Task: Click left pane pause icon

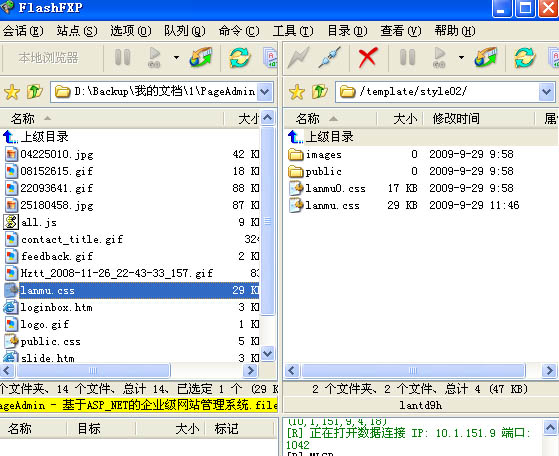Action: click(x=123, y=57)
